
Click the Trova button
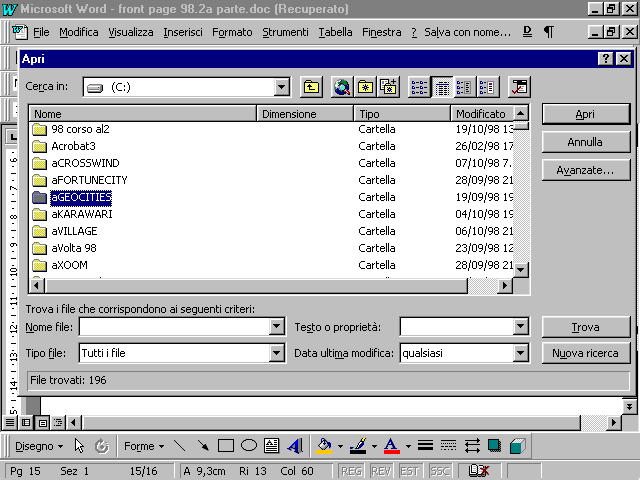point(586,327)
